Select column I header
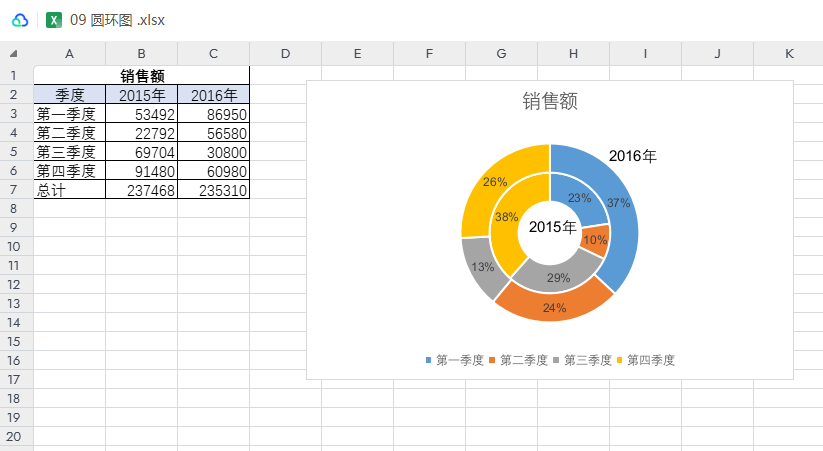 [645, 54]
